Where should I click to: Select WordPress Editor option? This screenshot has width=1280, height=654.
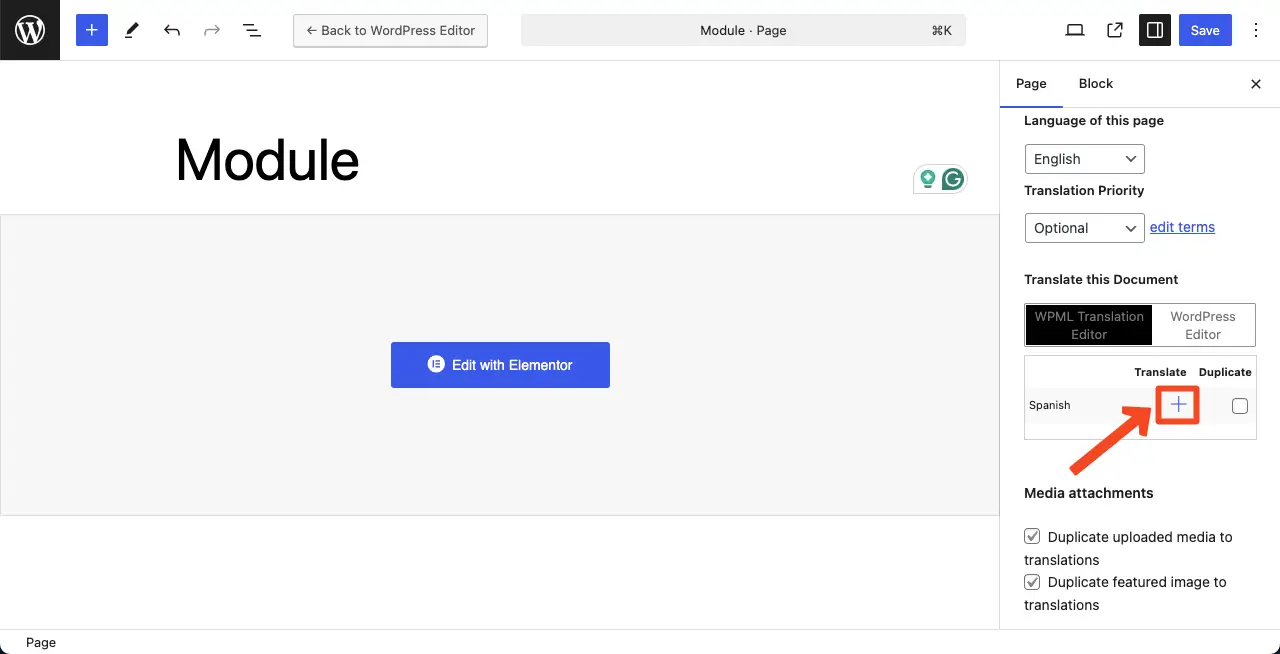[1203, 325]
